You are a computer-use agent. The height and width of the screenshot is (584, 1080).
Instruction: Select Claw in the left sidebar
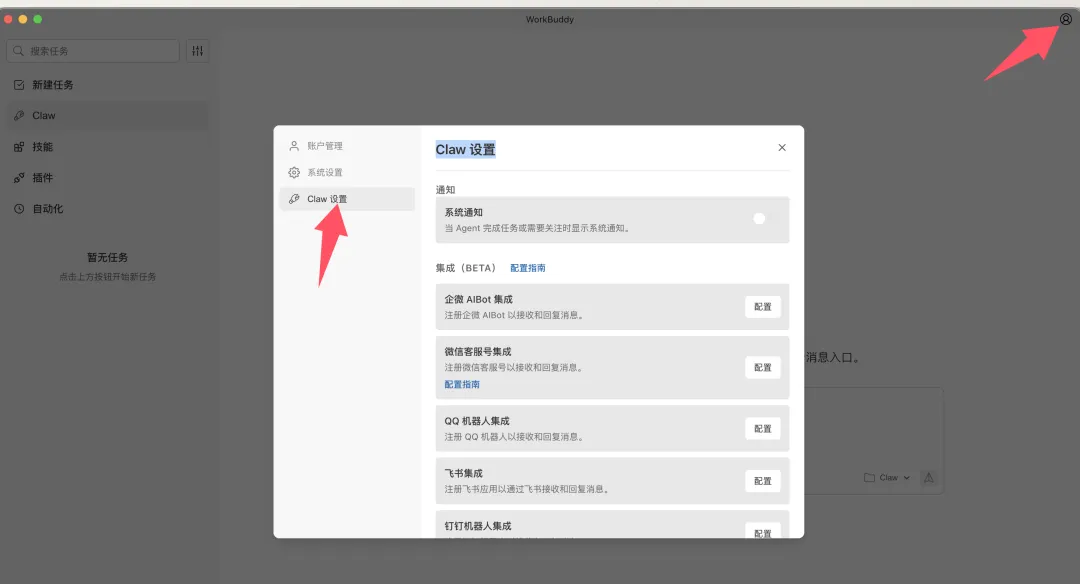tap(107, 116)
